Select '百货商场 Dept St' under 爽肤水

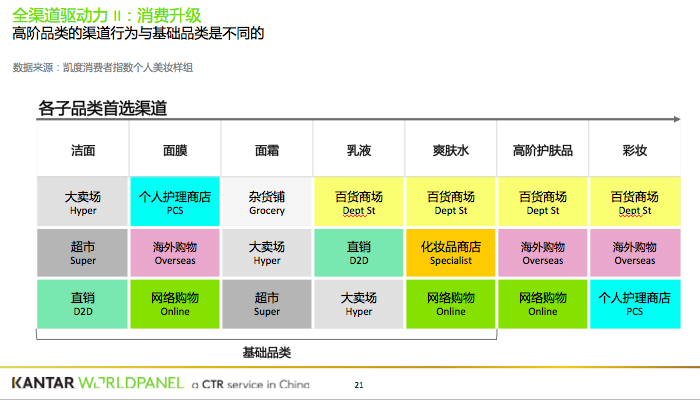[451, 202]
